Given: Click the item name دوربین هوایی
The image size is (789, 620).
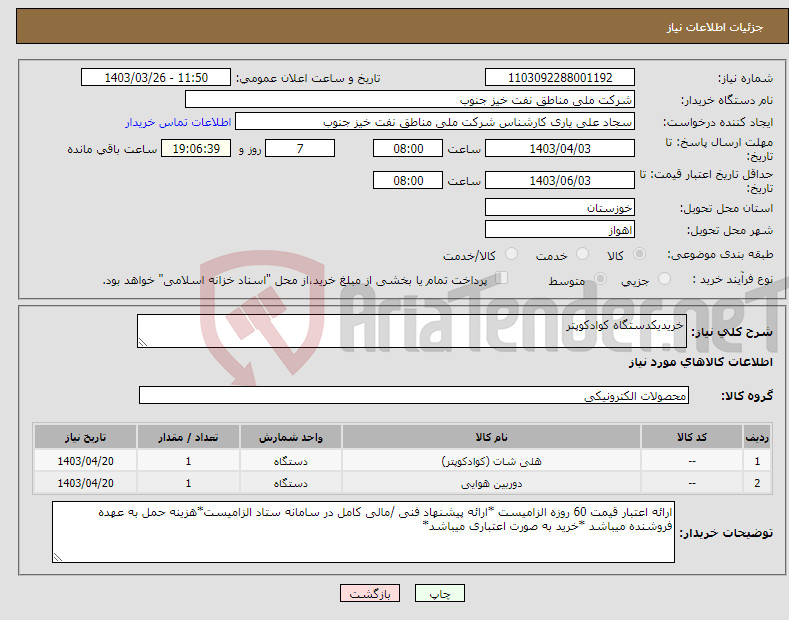Looking at the screenshot, I should [491, 483].
